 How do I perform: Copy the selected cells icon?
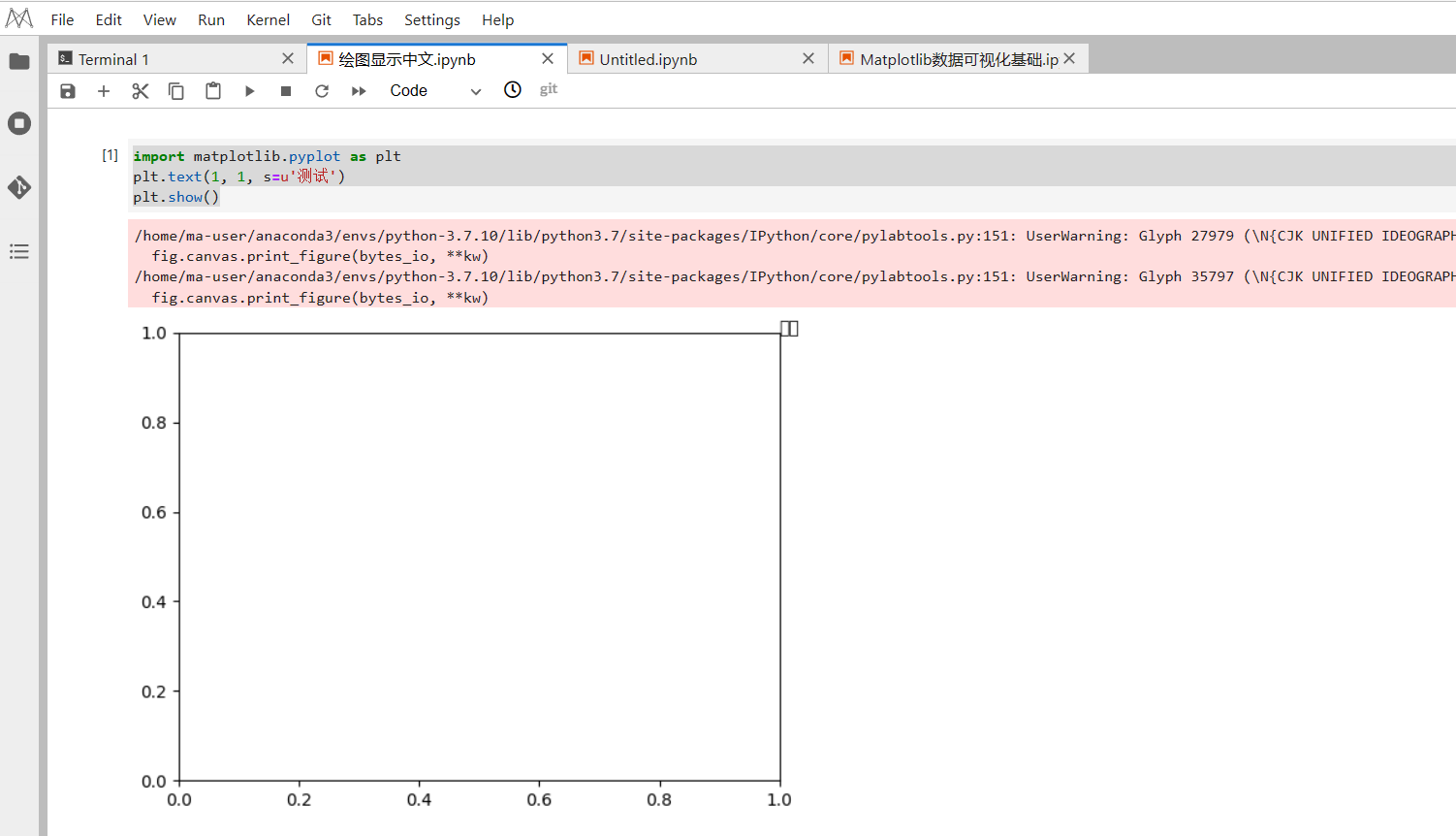coord(176,91)
